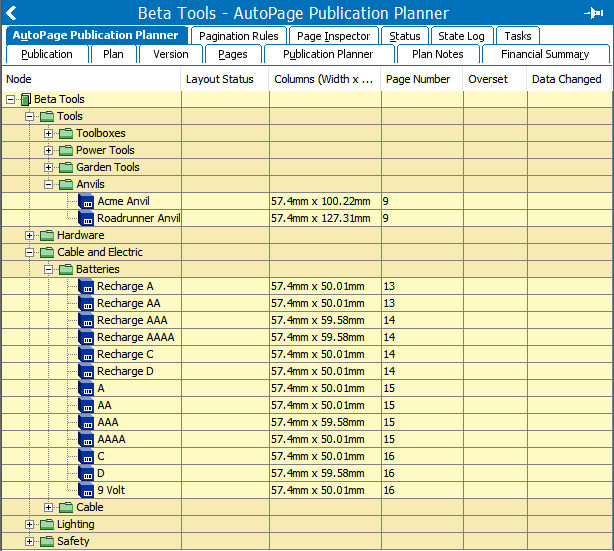Select the Recharge D tree row

[125, 371]
